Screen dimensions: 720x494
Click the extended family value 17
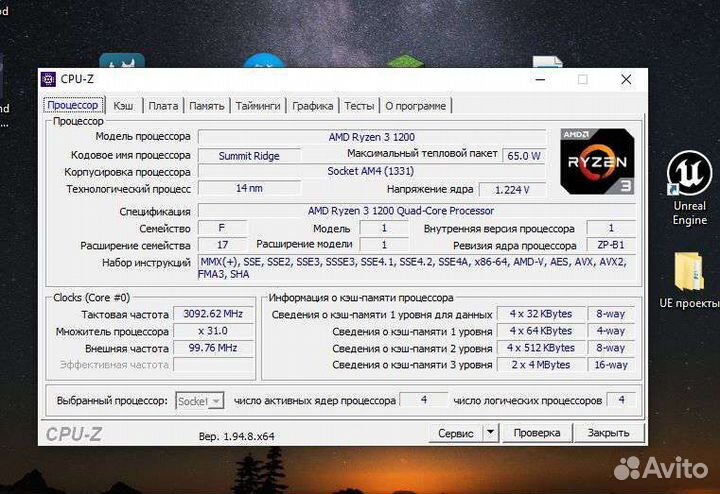222,245
